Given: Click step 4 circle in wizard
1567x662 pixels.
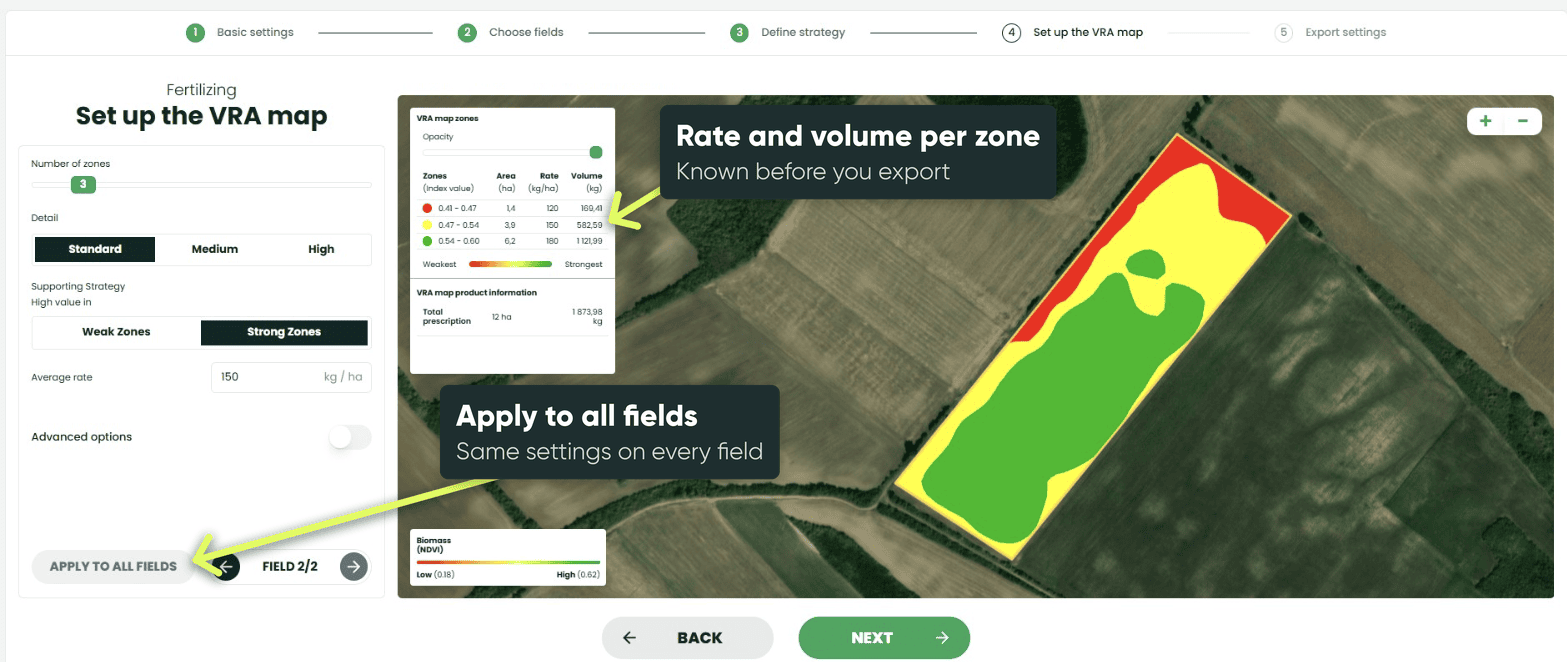Looking at the screenshot, I should click(x=1011, y=32).
